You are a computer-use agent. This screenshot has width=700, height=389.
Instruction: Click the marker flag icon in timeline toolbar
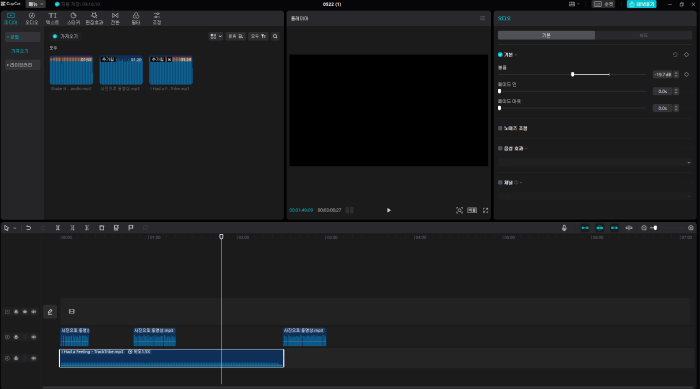131,228
